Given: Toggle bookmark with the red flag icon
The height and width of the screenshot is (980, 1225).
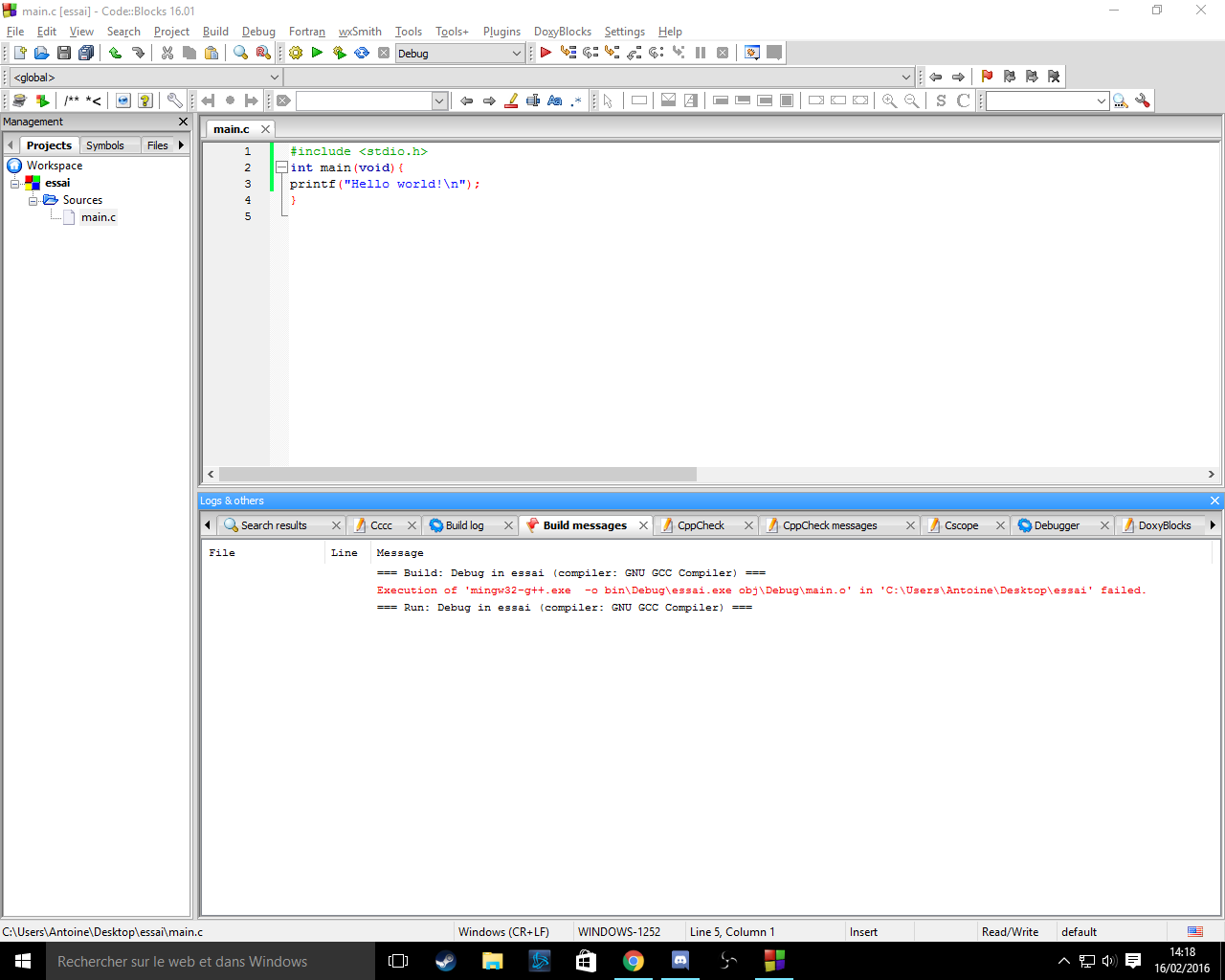Looking at the screenshot, I should (x=987, y=77).
